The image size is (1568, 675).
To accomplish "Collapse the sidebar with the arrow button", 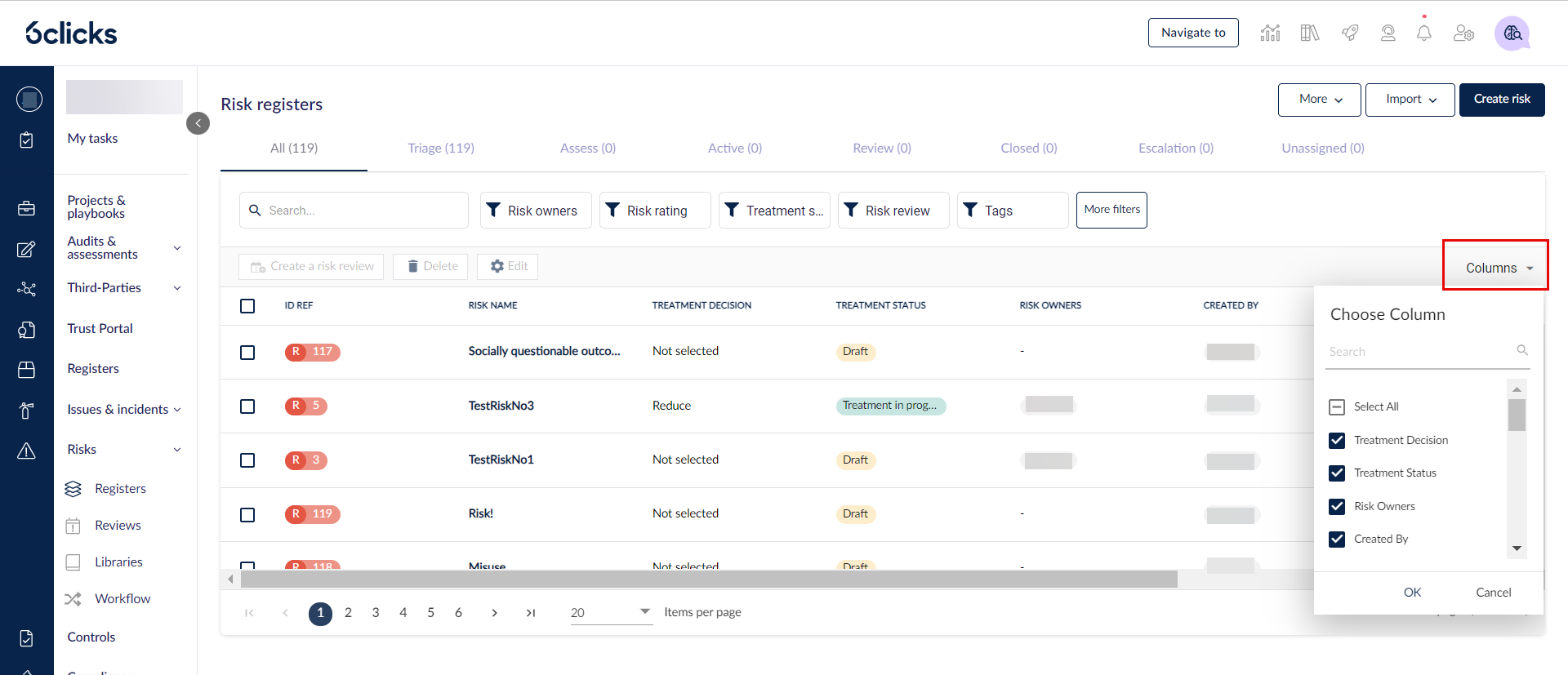I will (x=198, y=123).
